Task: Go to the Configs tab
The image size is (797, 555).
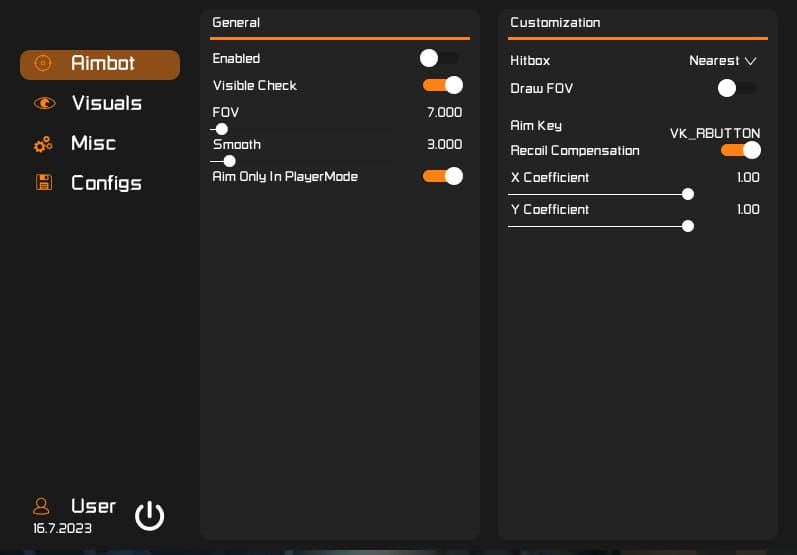Action: (x=106, y=183)
